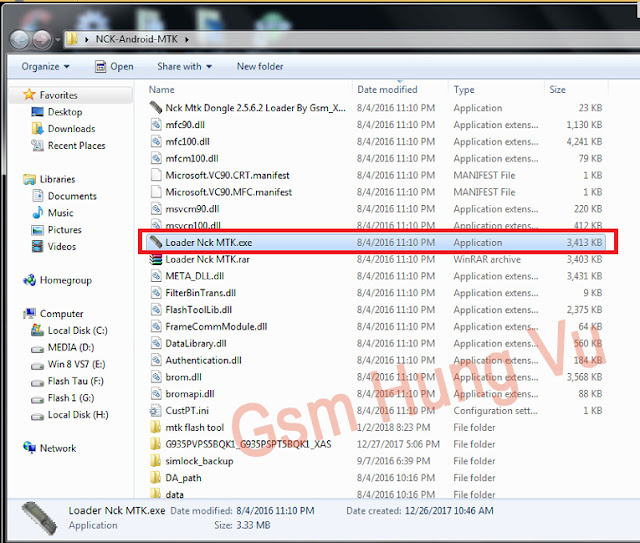
Task: Expand chevron after NCK-Android-MTK breadcrumb
Action: [187, 40]
